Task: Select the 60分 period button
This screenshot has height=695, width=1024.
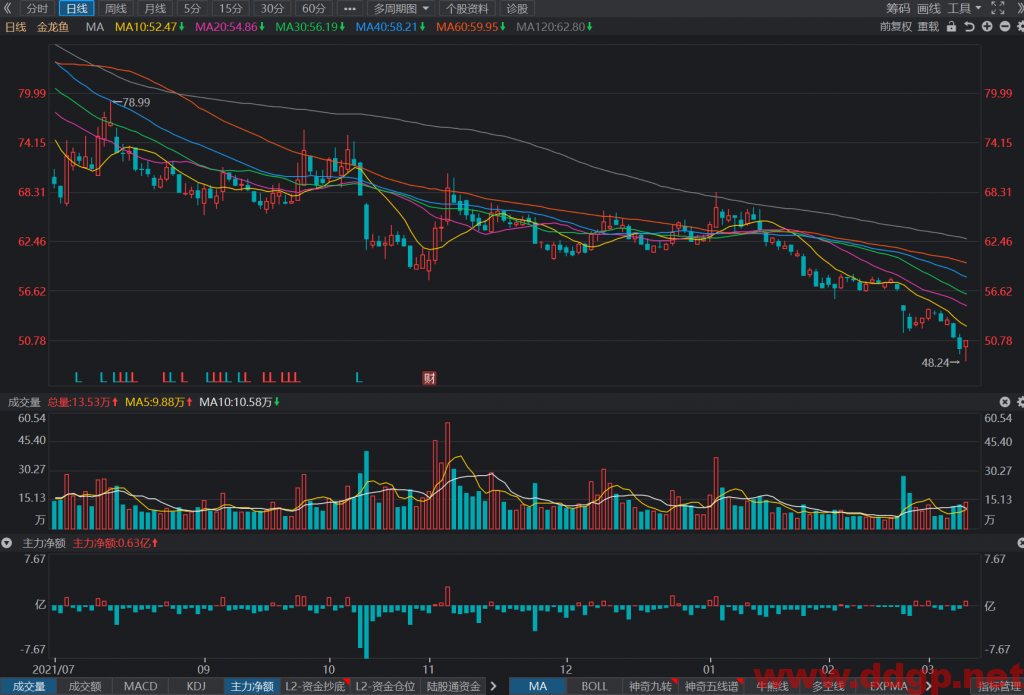Action: pos(313,8)
